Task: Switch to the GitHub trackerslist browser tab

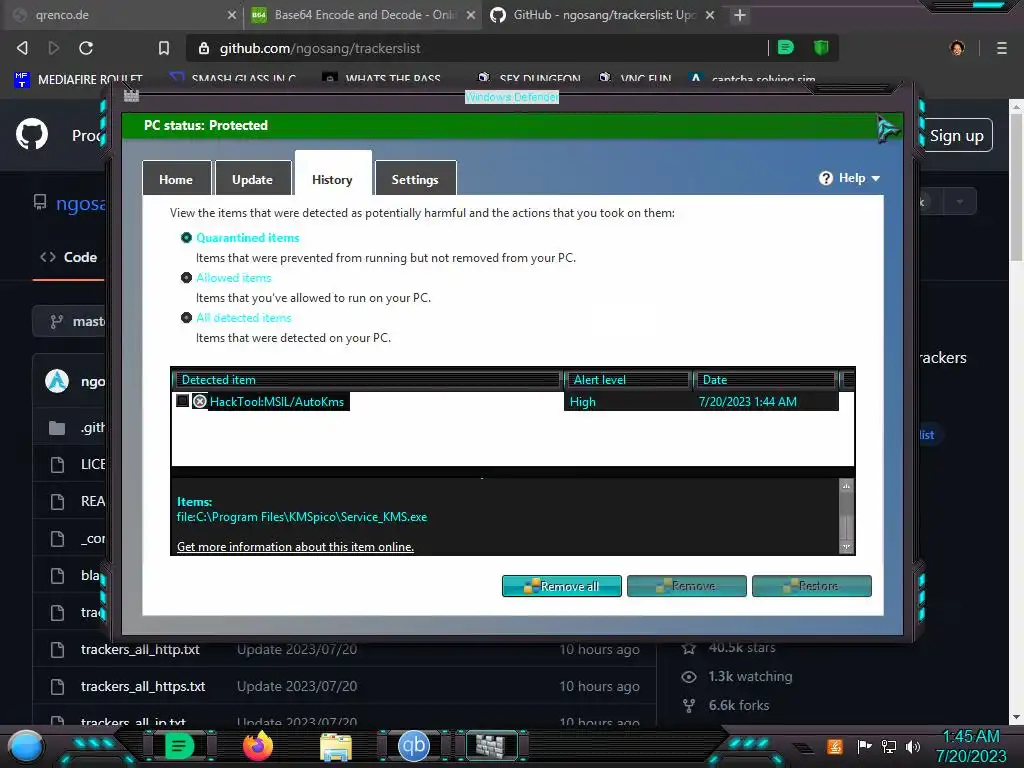Action: 603,14
